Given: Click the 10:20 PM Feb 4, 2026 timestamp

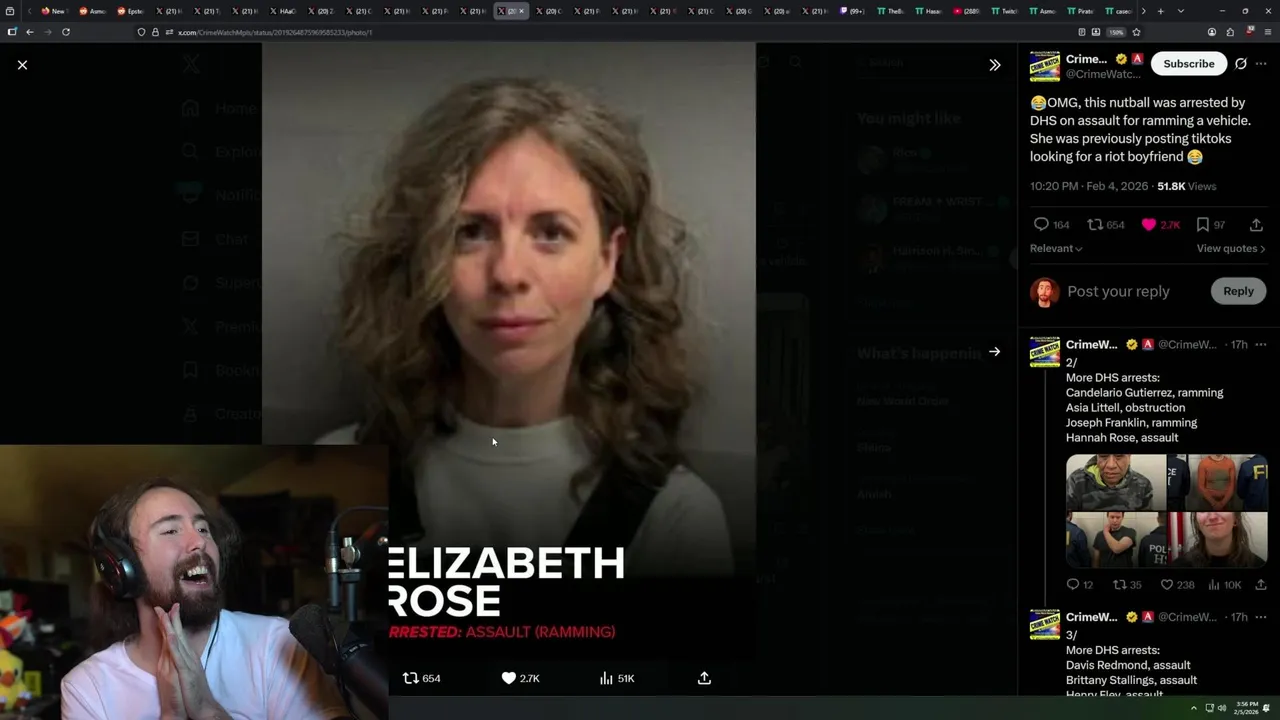Looking at the screenshot, I should (x=1089, y=186).
